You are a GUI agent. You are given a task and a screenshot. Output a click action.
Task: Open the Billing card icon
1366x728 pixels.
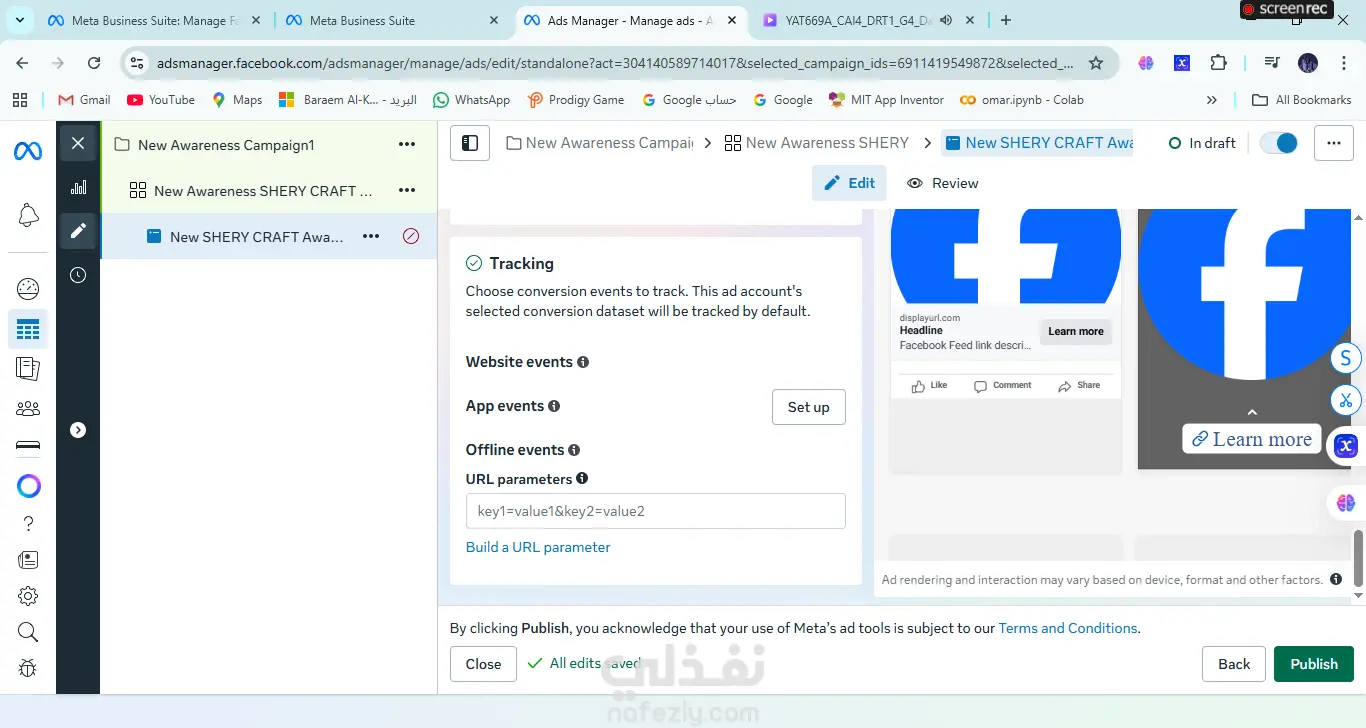pos(28,446)
